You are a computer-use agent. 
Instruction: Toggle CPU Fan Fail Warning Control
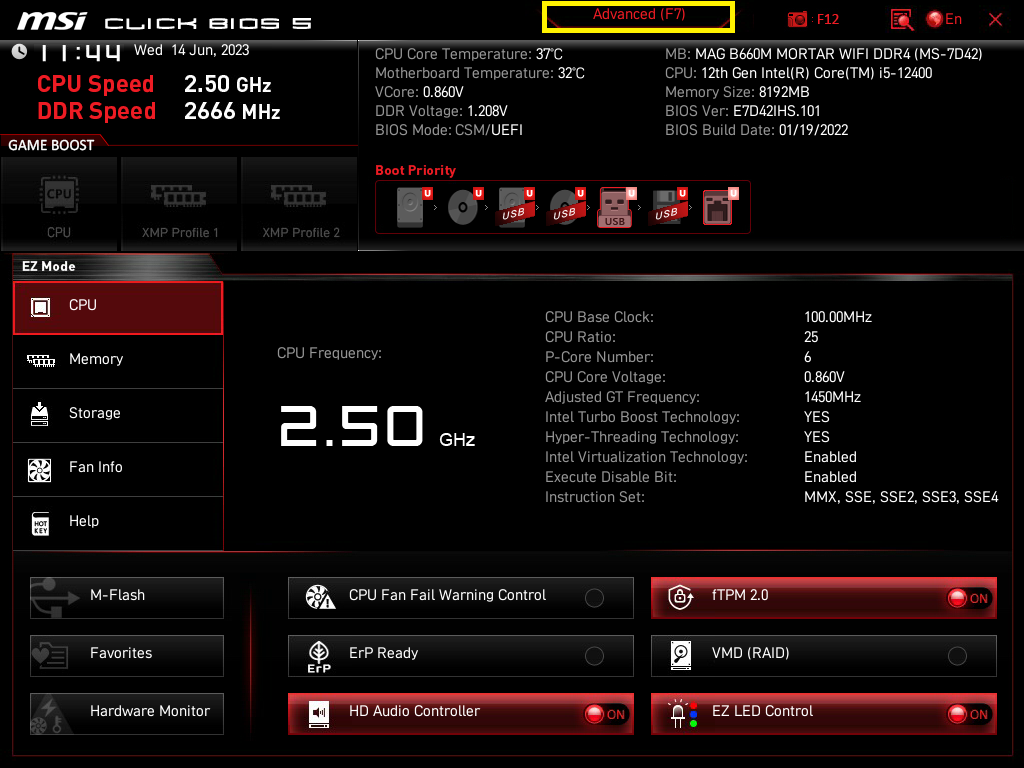pos(460,598)
